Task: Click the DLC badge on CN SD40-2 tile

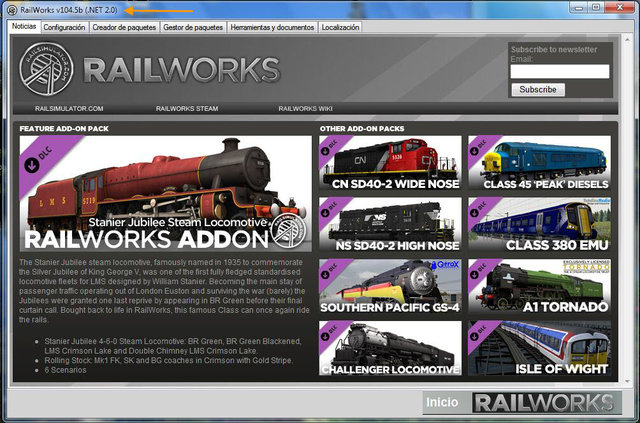Action: tap(330, 147)
